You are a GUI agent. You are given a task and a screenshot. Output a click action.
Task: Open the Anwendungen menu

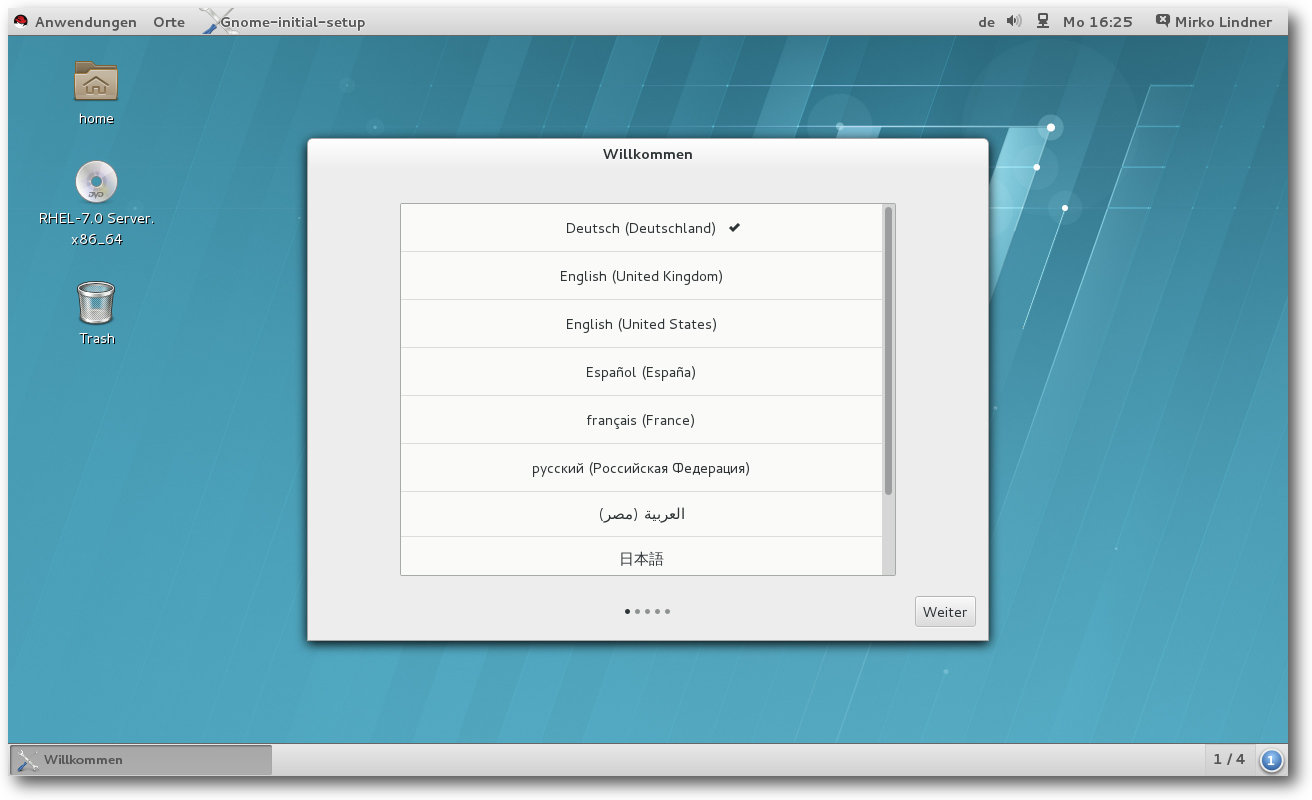[86, 22]
